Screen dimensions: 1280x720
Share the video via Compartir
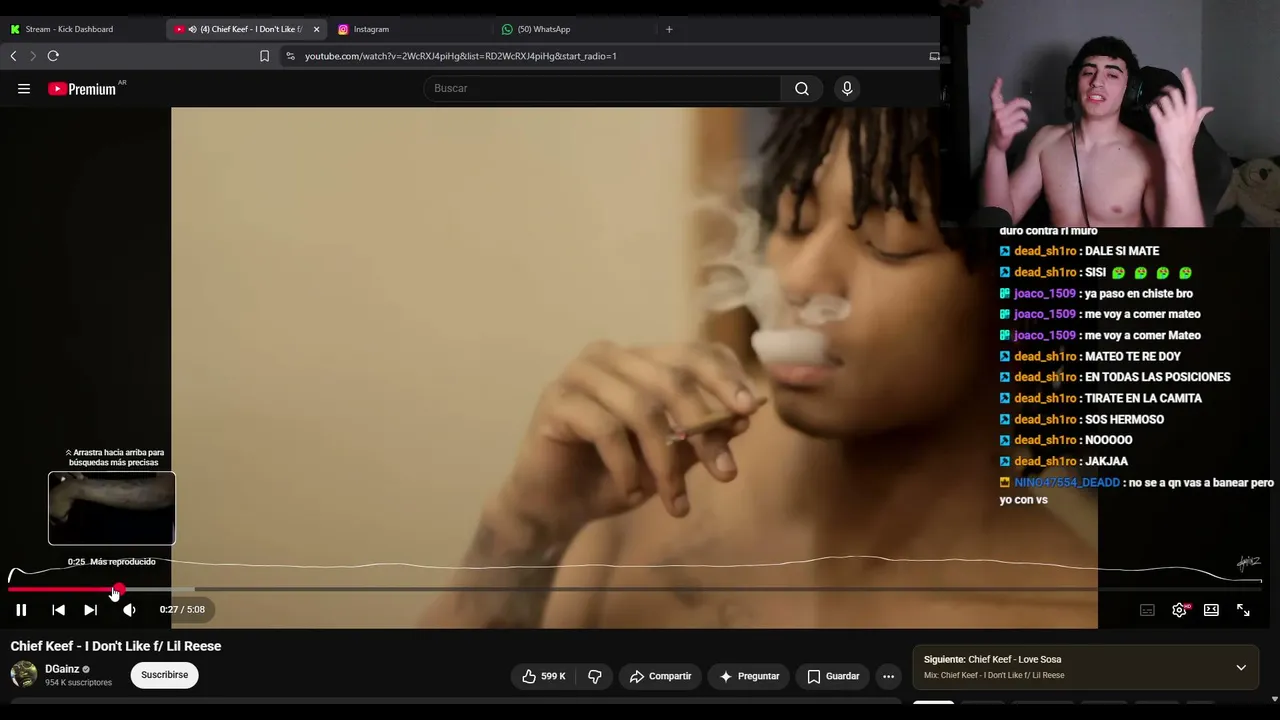pos(660,677)
